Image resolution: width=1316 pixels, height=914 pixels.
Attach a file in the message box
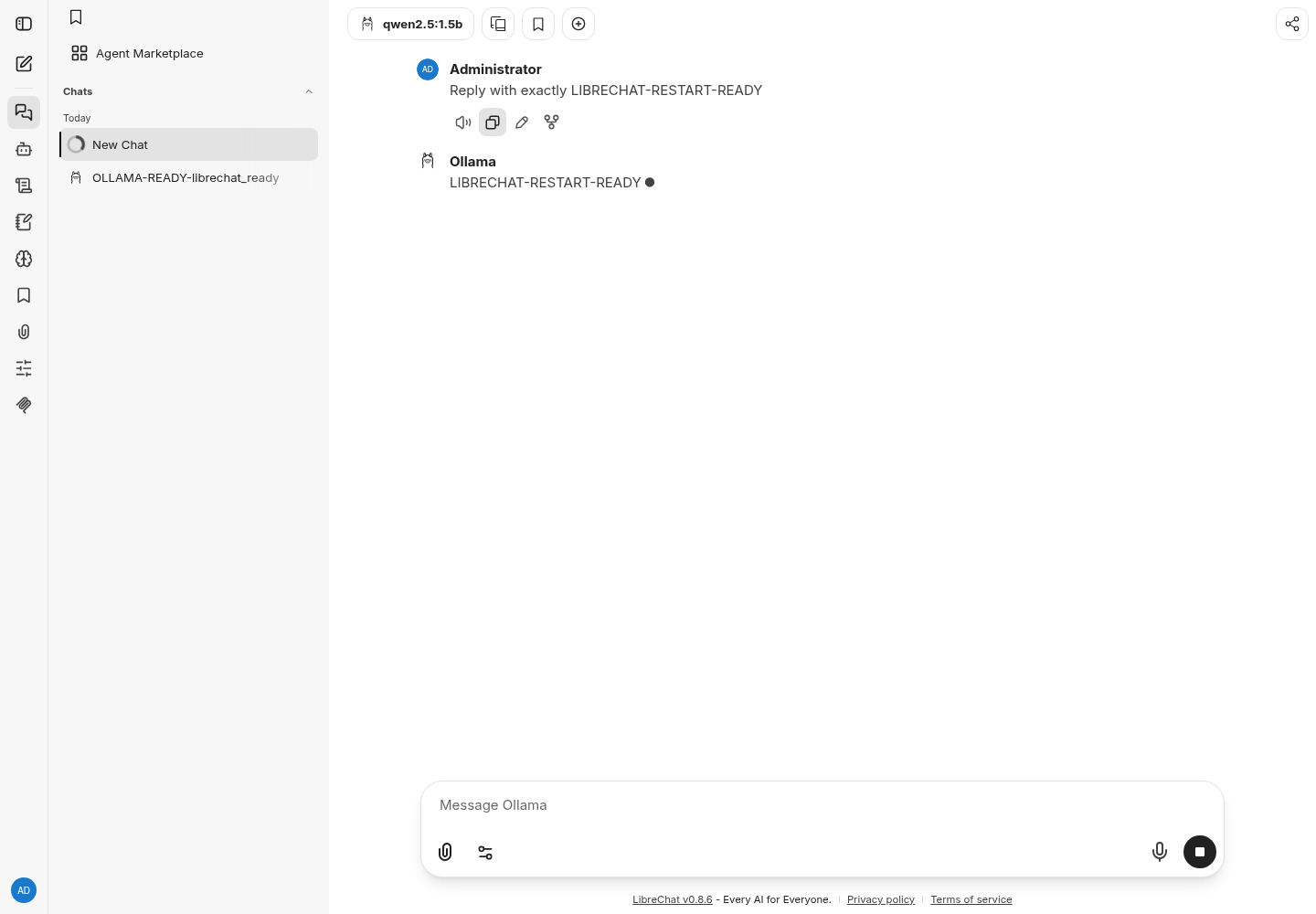click(x=445, y=852)
